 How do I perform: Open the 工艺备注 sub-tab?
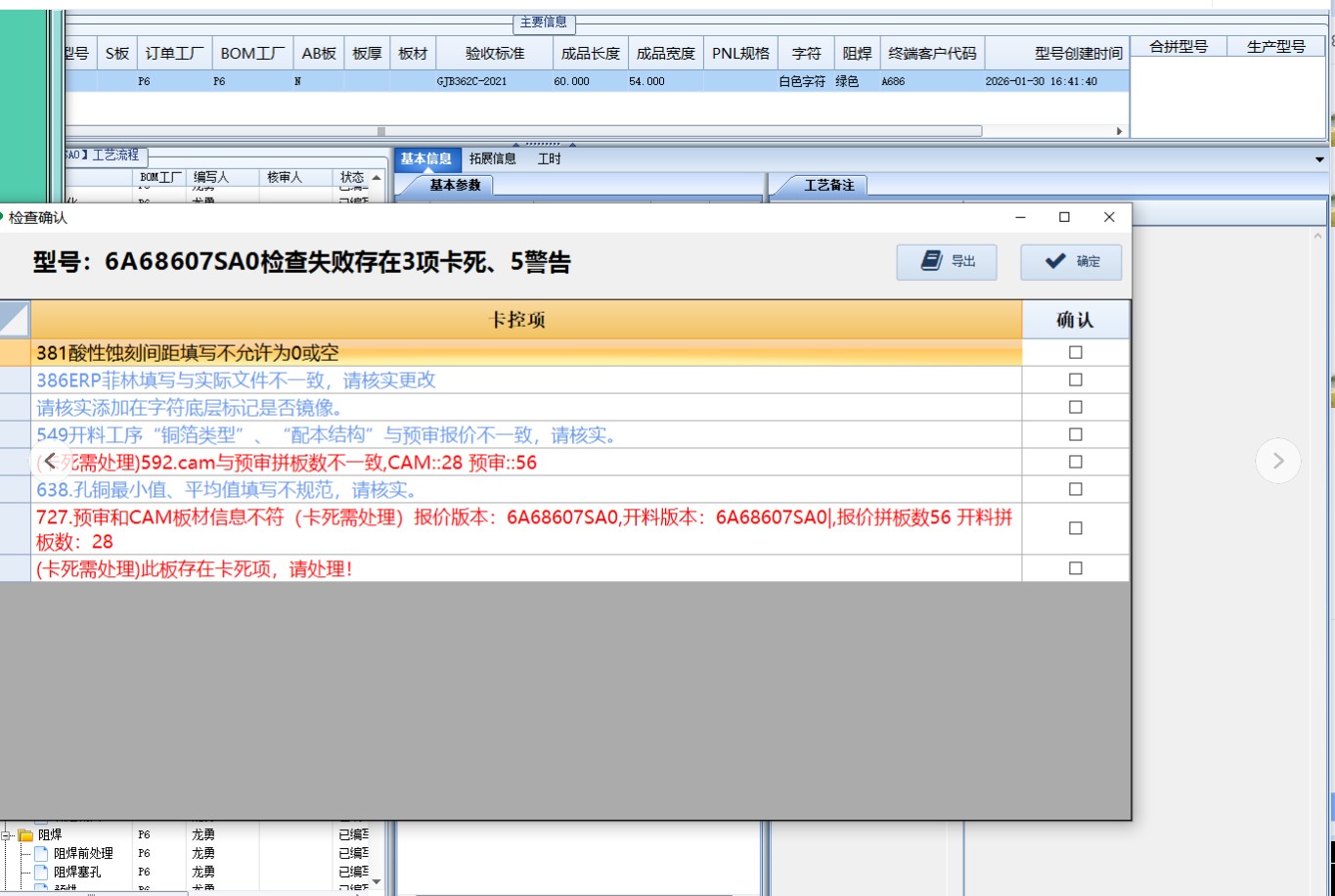tap(829, 185)
